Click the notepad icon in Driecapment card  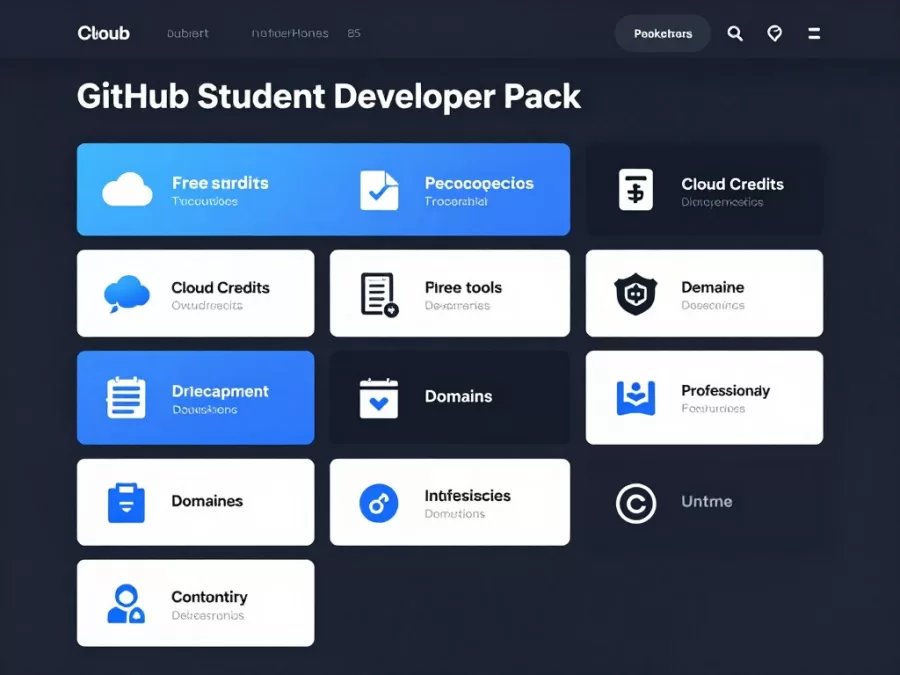click(126, 397)
